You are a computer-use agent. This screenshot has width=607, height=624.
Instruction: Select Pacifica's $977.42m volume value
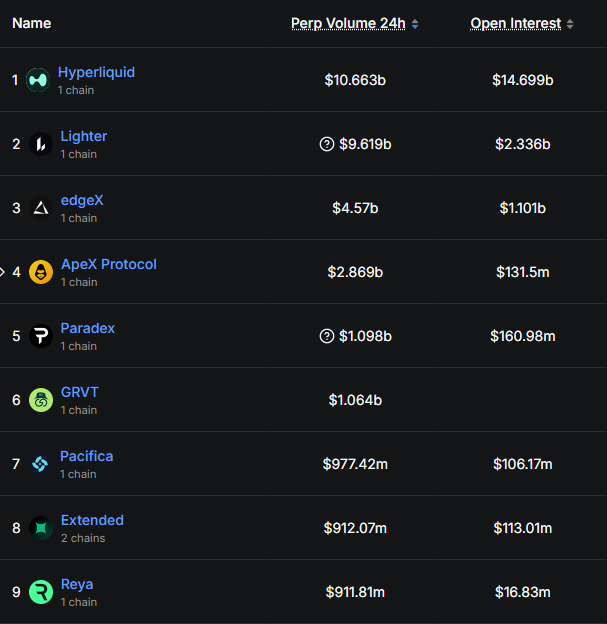coord(355,464)
